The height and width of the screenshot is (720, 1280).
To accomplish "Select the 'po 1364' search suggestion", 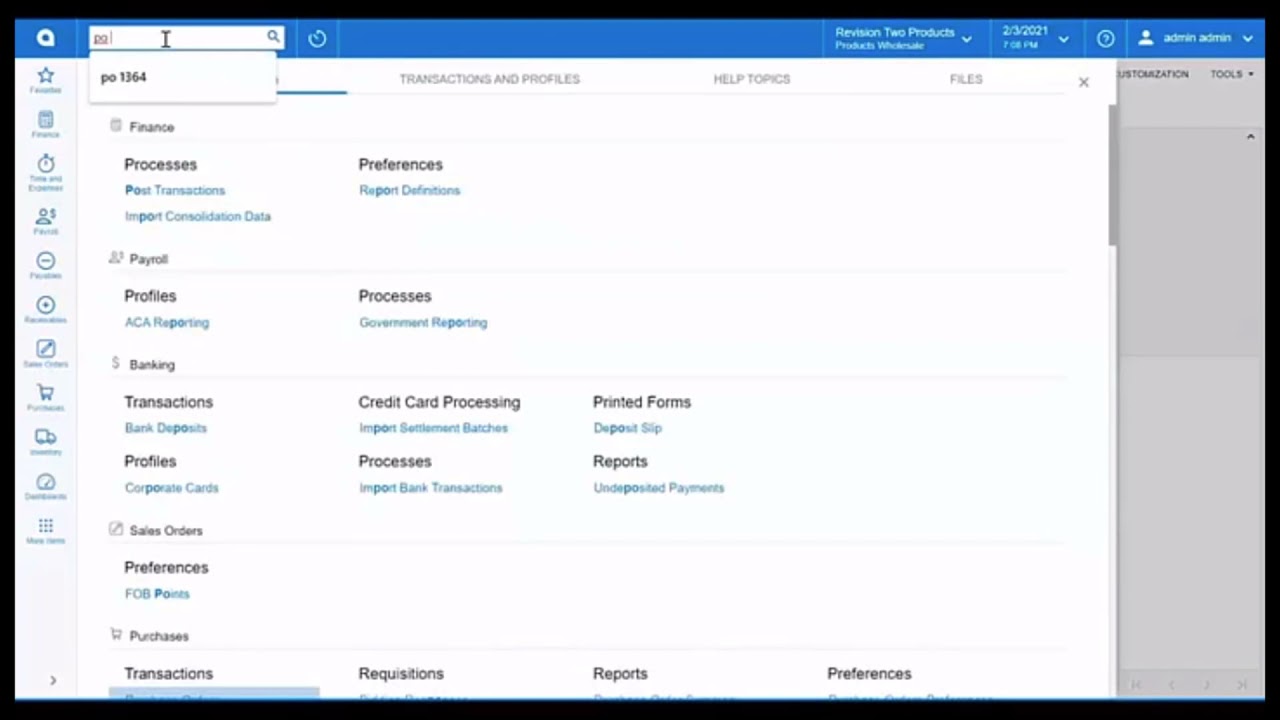I will click(123, 77).
